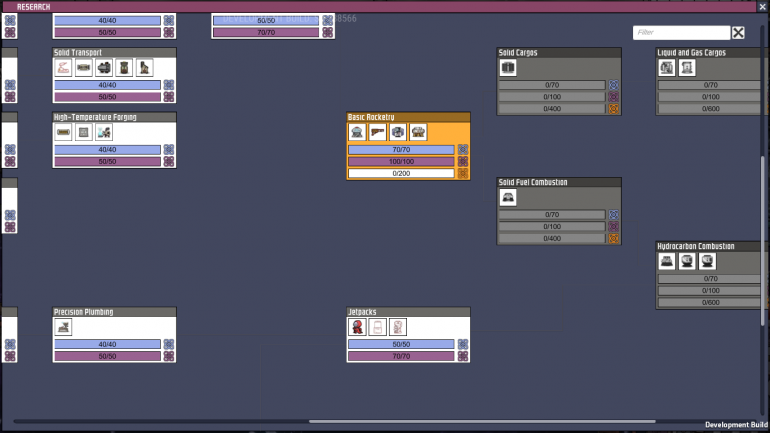The image size is (770, 433).
Task: Open the Basic Rocketry research card header
Action: (408, 117)
